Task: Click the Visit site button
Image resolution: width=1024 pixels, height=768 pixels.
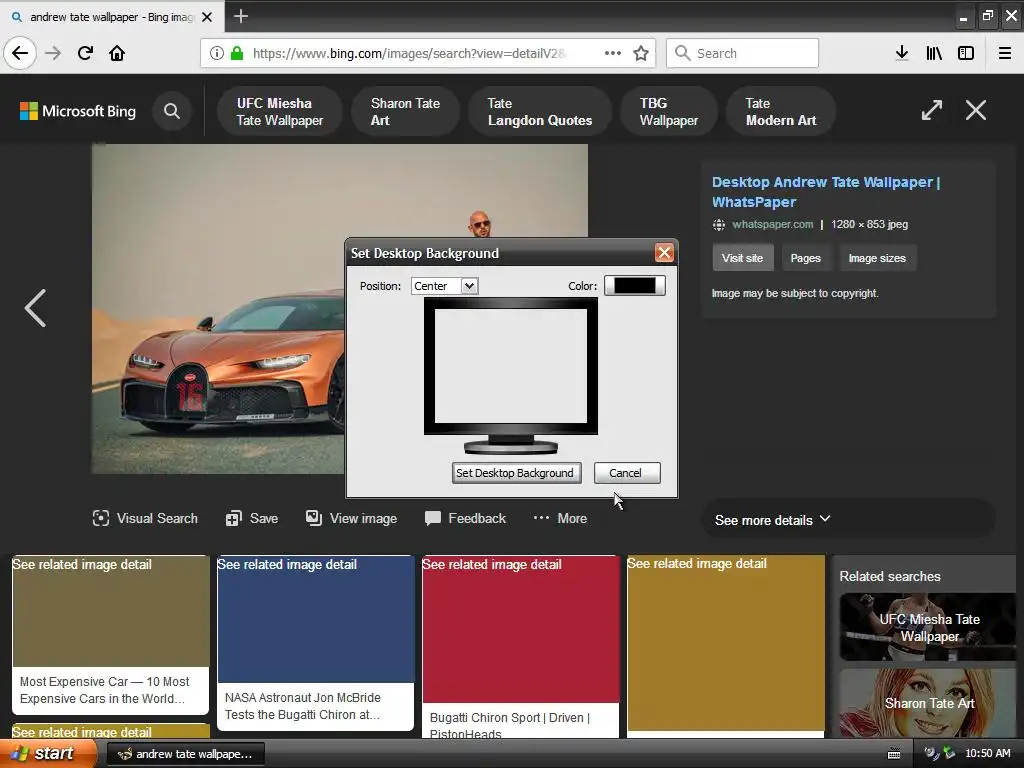Action: pyautogui.click(x=743, y=258)
